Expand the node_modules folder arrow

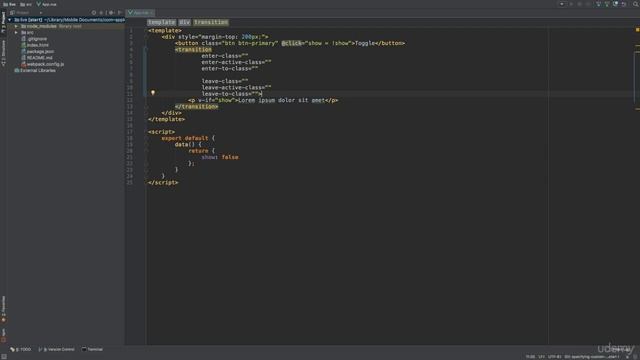(x=16, y=26)
